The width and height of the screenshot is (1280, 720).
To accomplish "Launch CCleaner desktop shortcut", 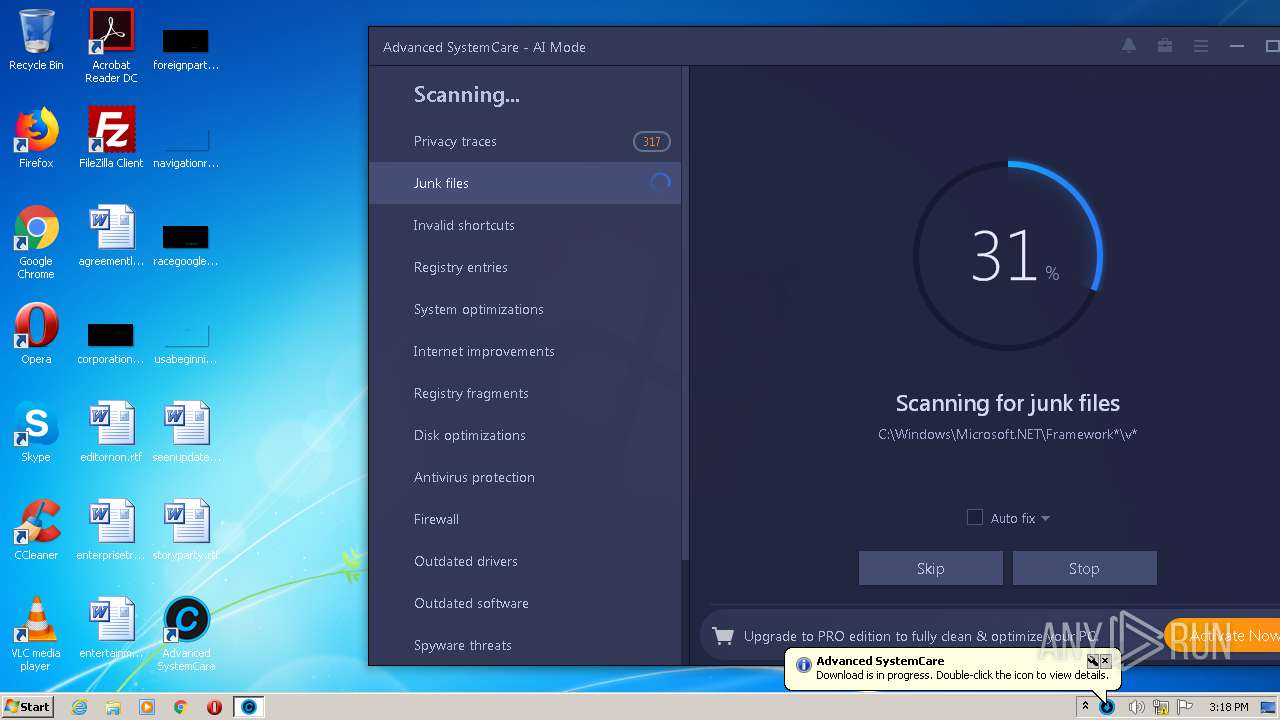I will 36,530.
